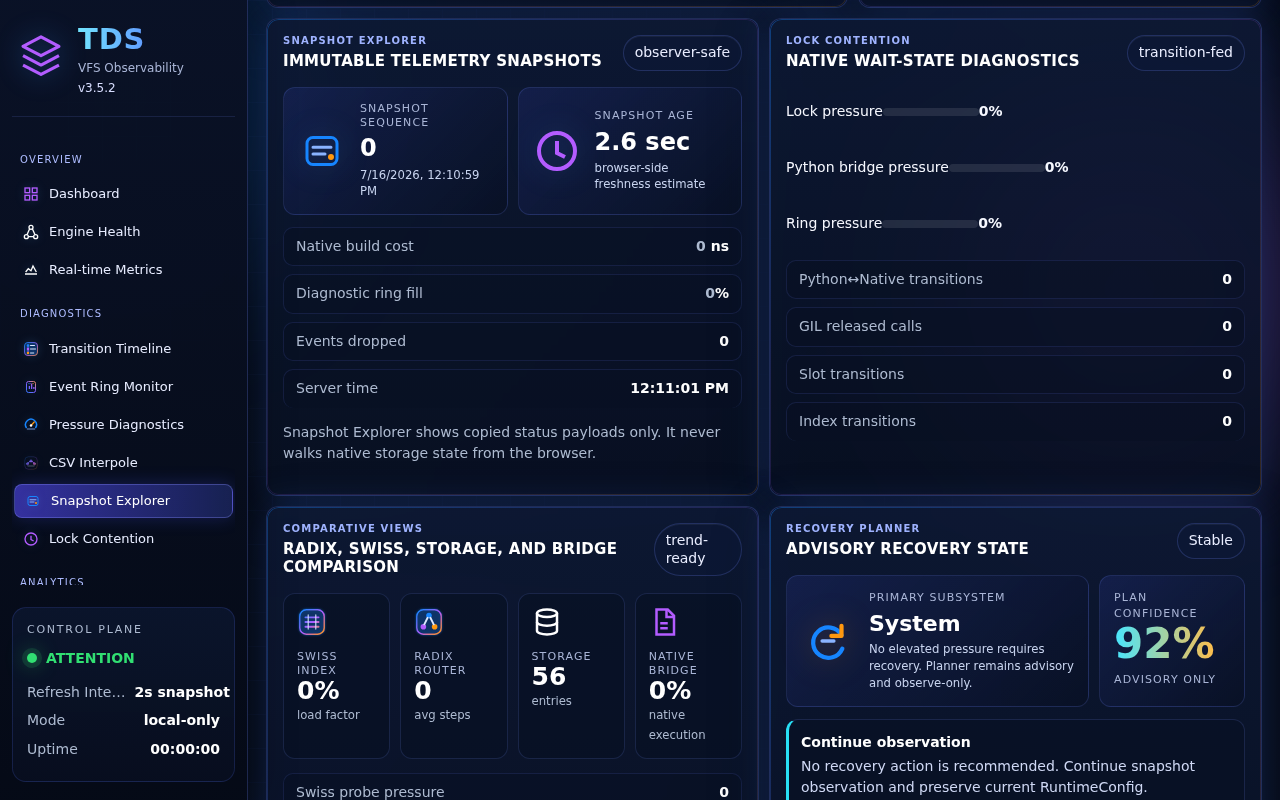Click the GIL released calls row
Viewport: 1280px width, 800px height.
[1015, 327]
